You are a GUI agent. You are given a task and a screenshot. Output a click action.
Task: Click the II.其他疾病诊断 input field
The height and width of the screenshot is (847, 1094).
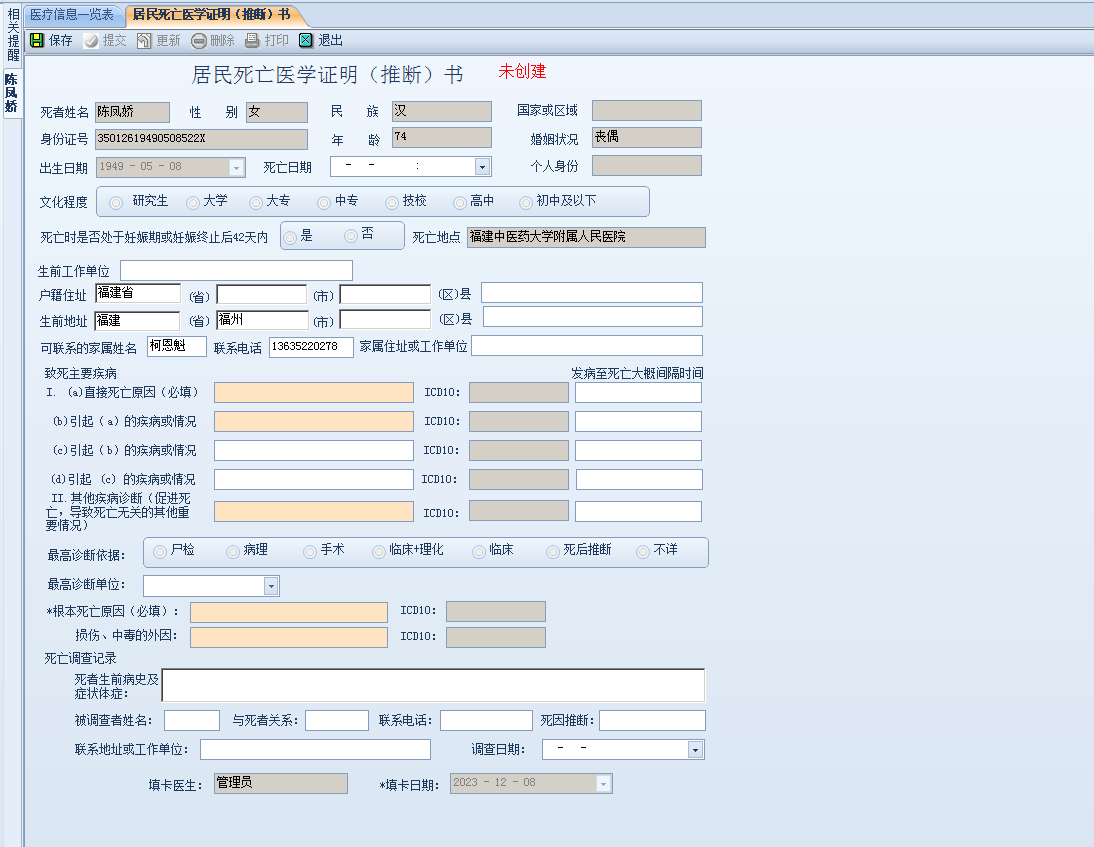pos(314,511)
